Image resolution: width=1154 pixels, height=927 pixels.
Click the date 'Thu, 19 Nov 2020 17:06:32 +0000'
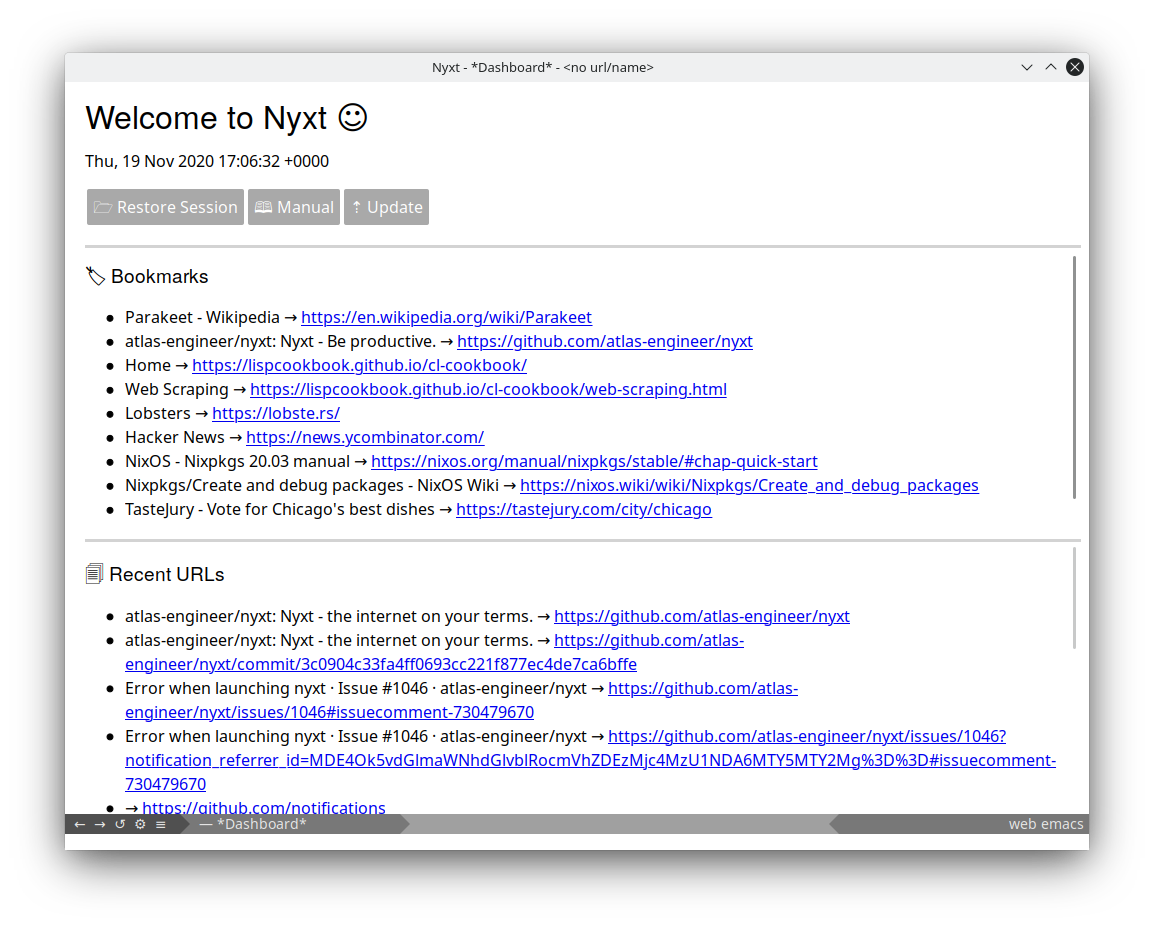click(x=207, y=162)
